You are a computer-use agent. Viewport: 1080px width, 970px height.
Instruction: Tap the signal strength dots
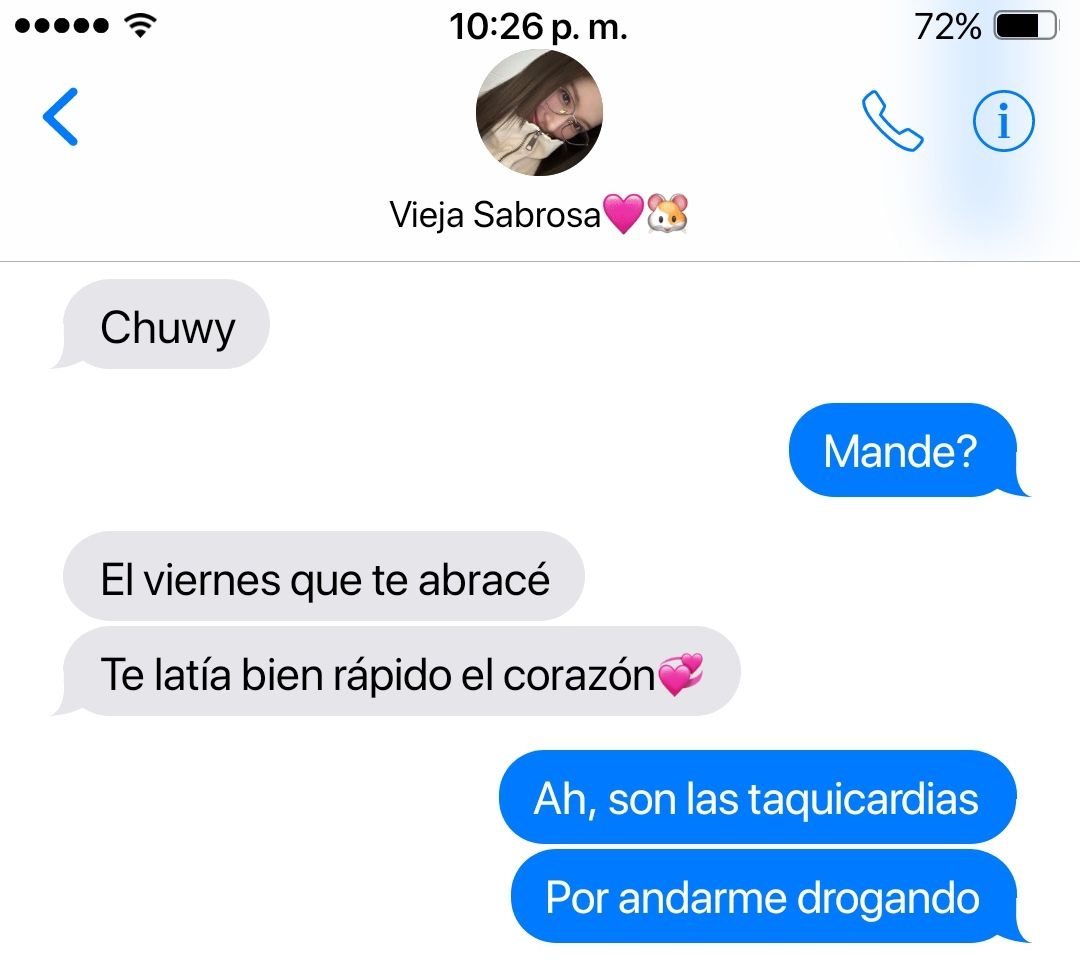coord(62,26)
